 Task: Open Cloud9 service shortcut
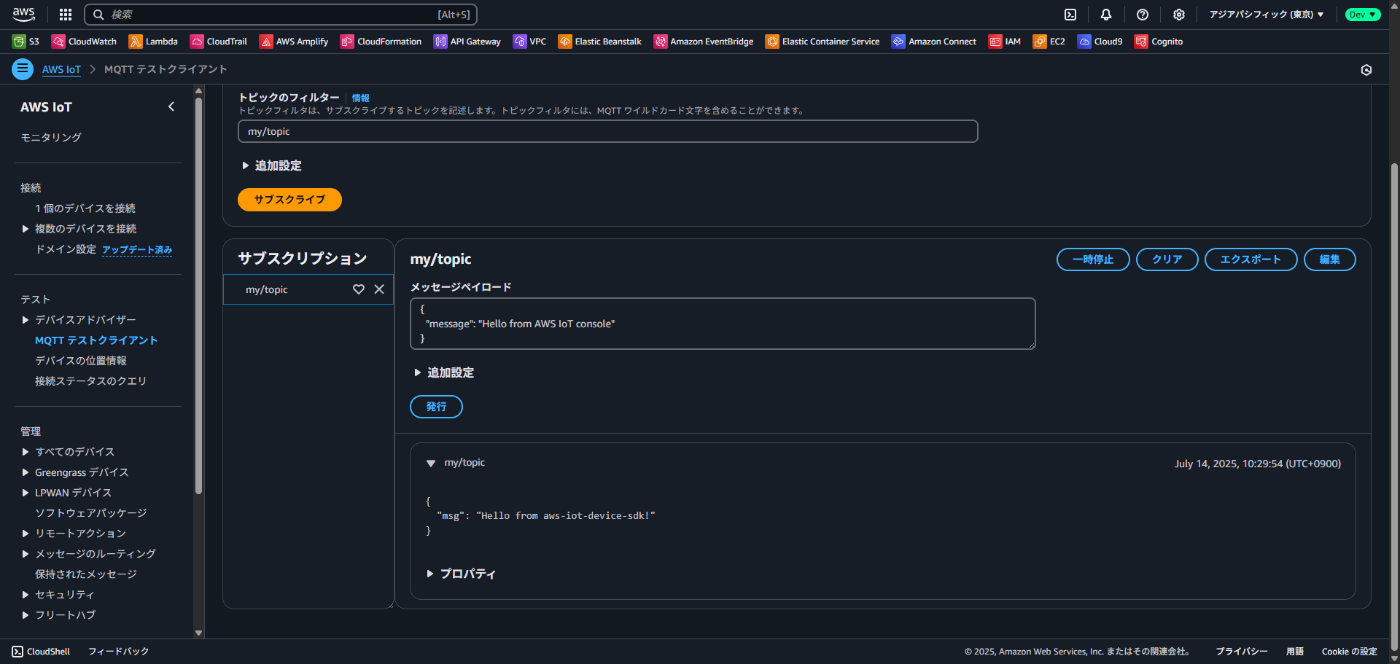pos(1100,42)
